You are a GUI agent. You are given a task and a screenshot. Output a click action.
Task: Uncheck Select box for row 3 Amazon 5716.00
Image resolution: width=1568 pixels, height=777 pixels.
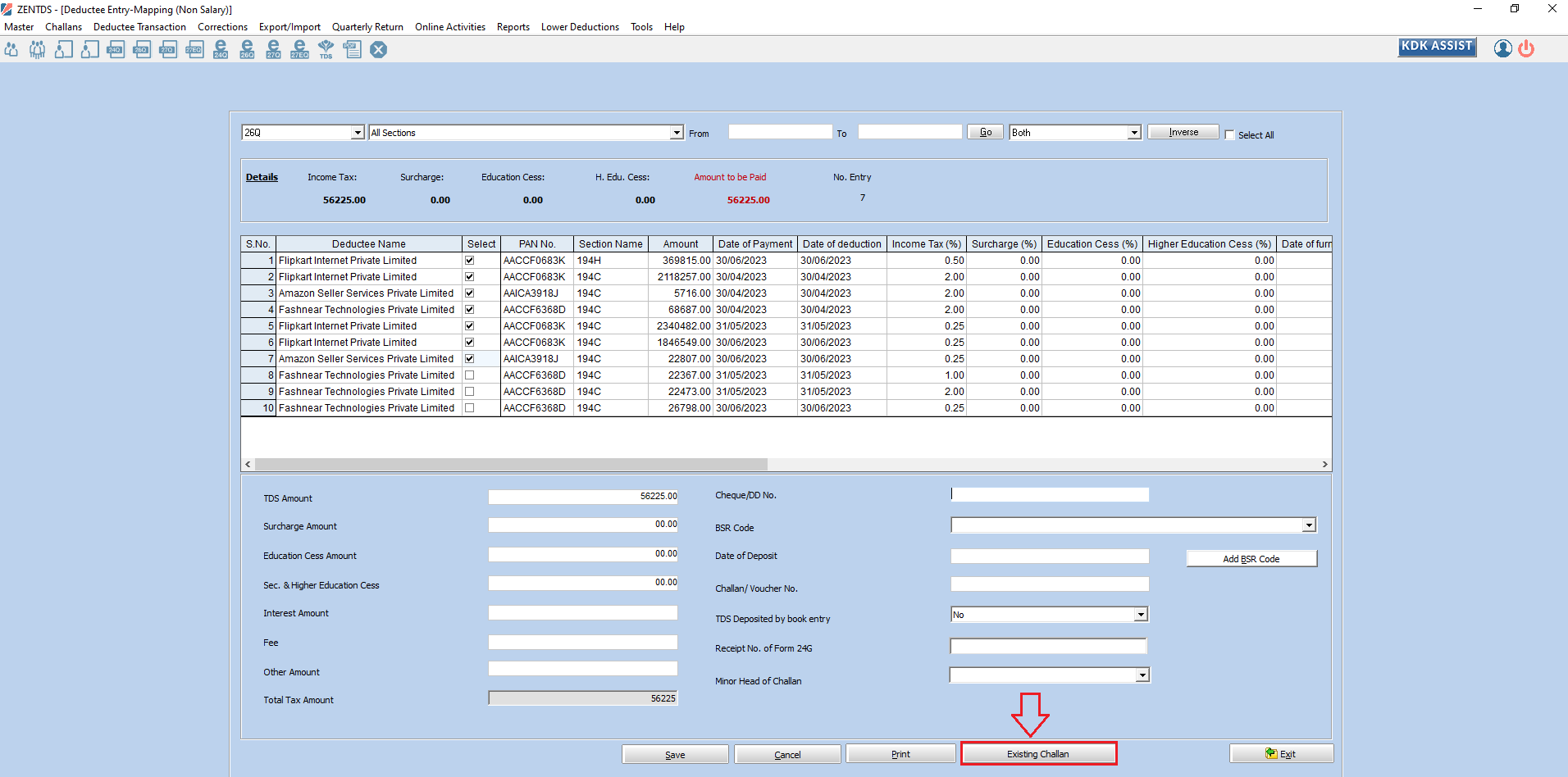coord(469,293)
